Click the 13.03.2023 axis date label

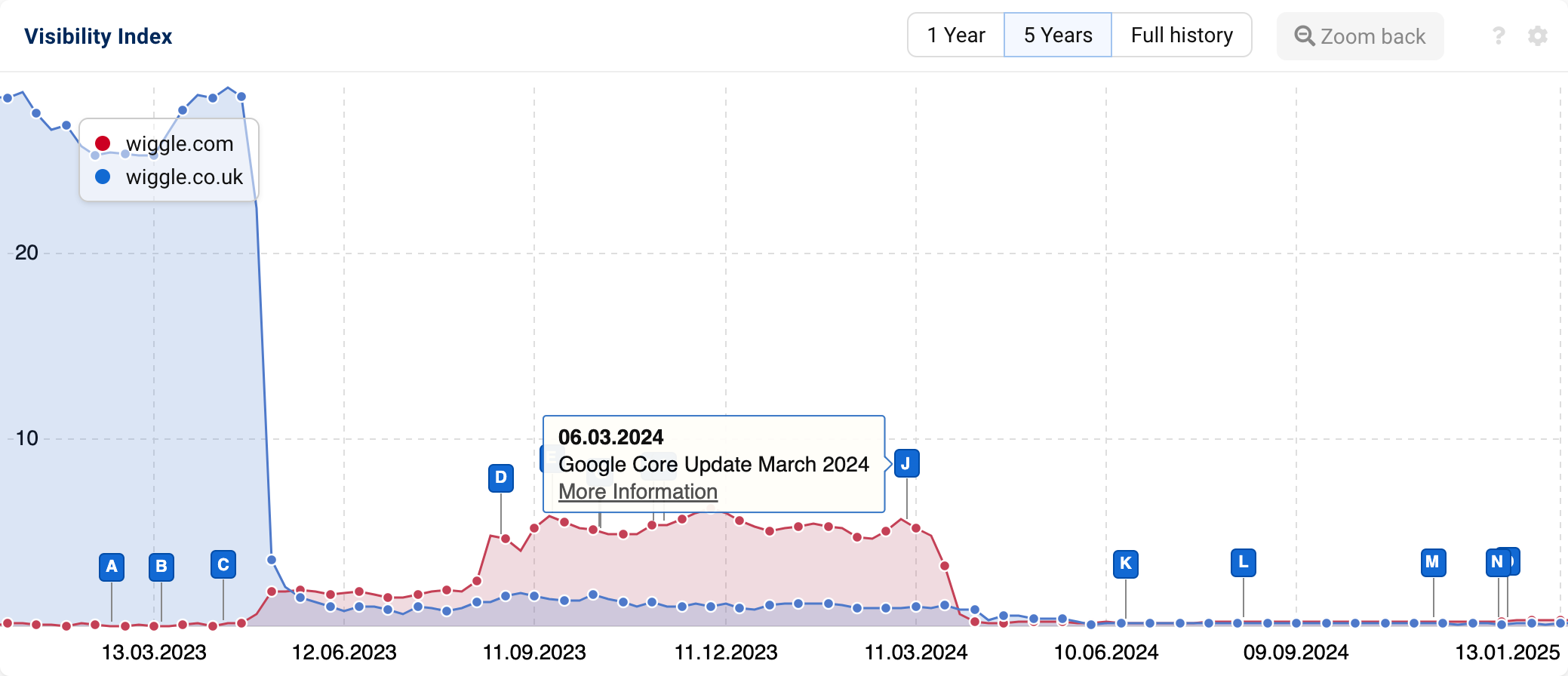[154, 652]
